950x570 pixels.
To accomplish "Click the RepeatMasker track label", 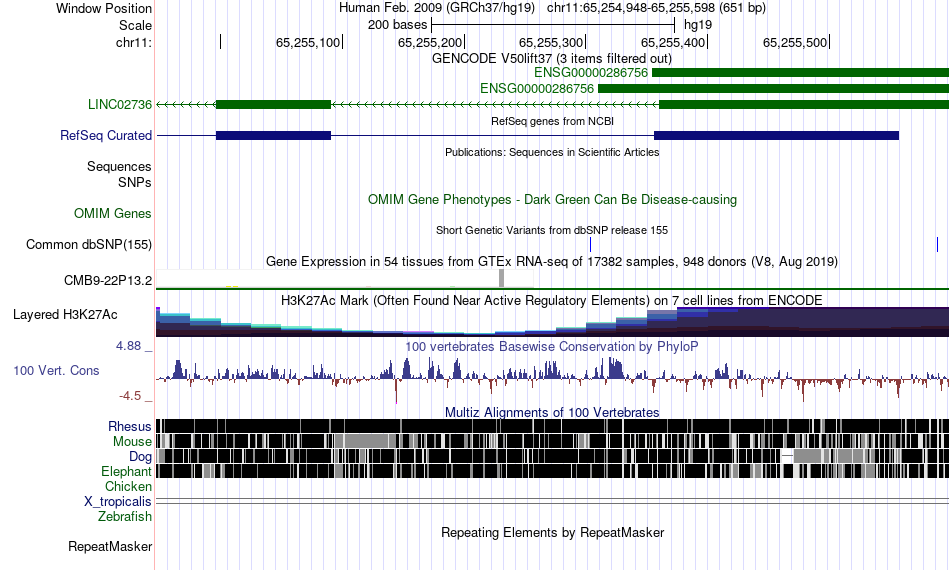I will pyautogui.click(x=110, y=546).
